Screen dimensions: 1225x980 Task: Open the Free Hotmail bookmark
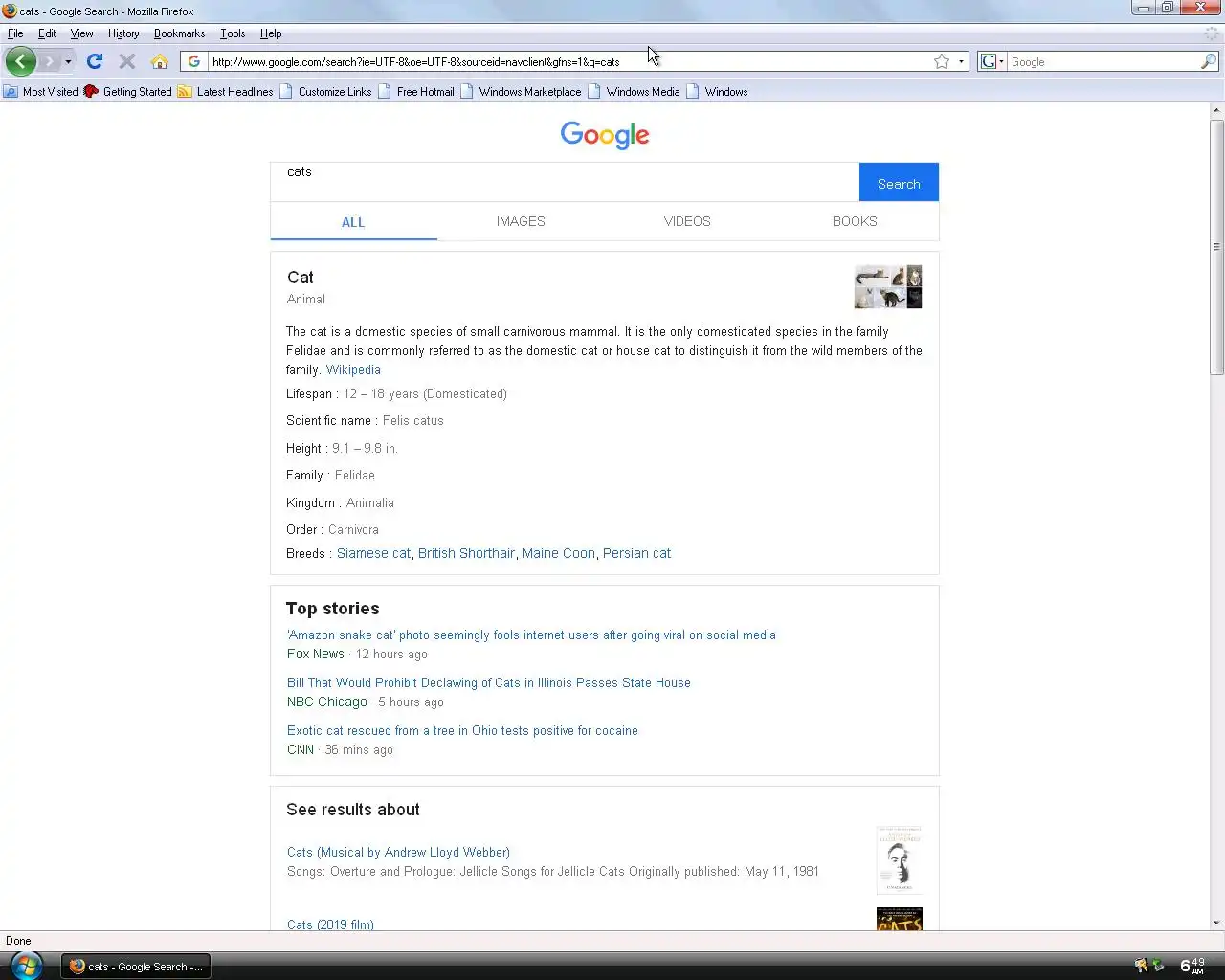click(416, 92)
